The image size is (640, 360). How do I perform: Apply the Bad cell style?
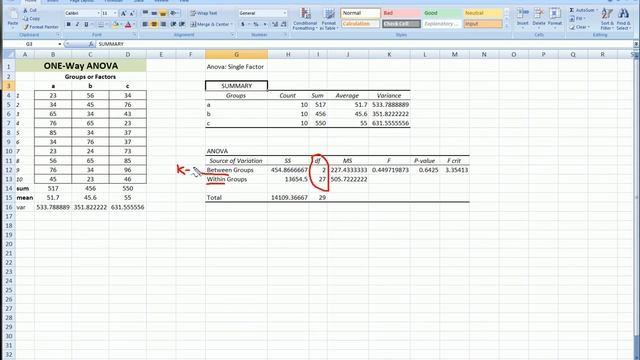(x=401, y=13)
